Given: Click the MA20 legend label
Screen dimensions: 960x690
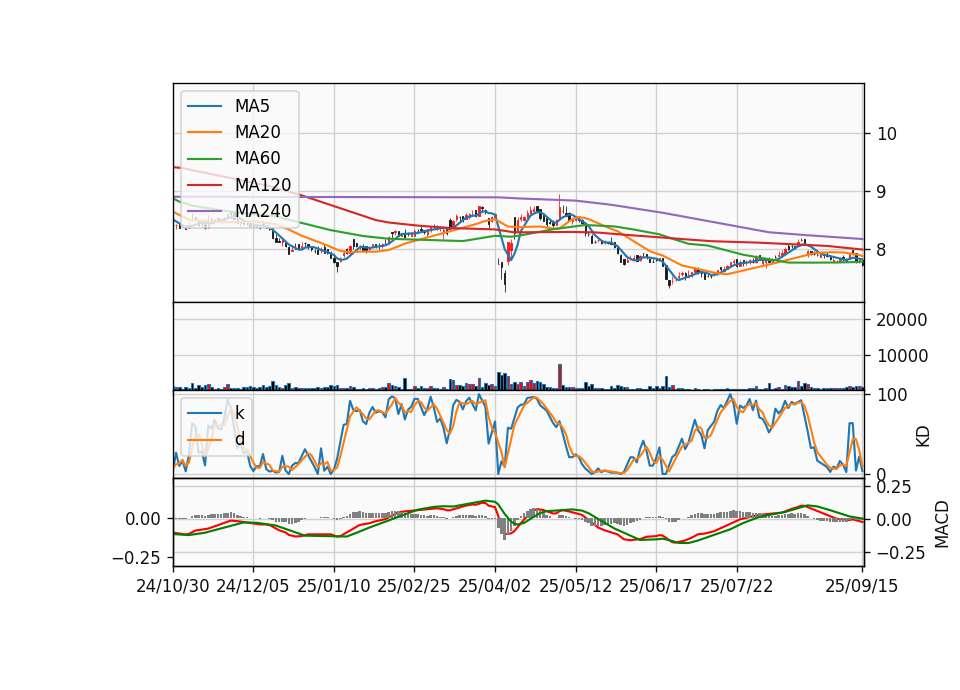Looking at the screenshot, I should click(x=257, y=132).
